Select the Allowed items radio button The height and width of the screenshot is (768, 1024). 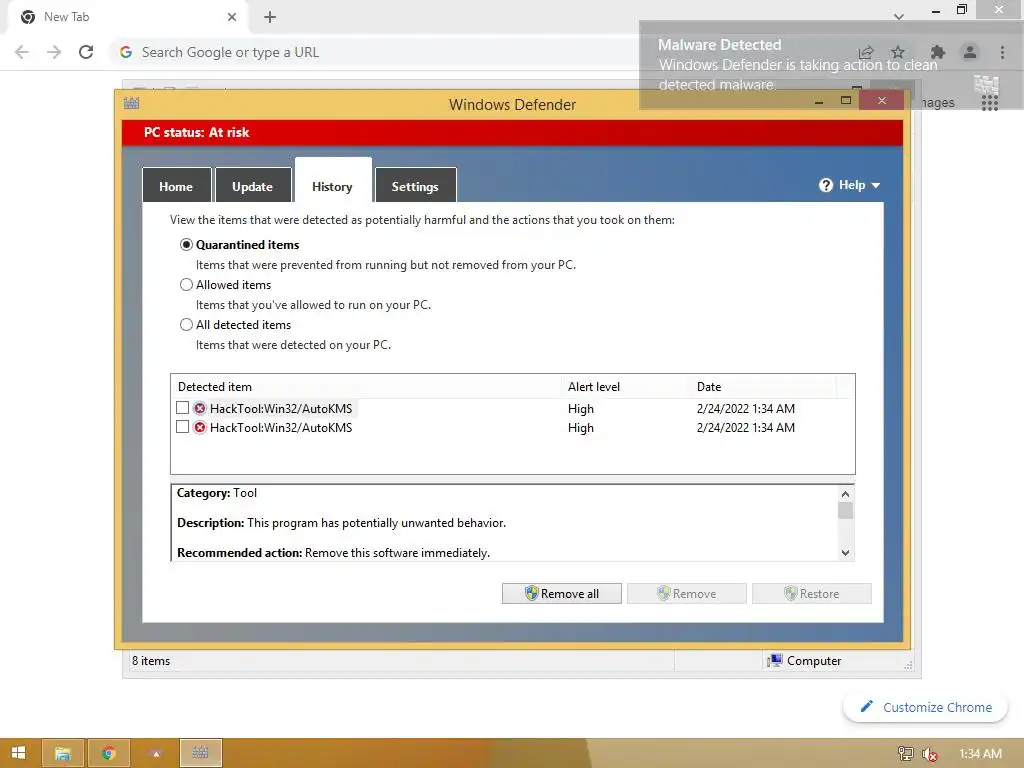point(186,285)
